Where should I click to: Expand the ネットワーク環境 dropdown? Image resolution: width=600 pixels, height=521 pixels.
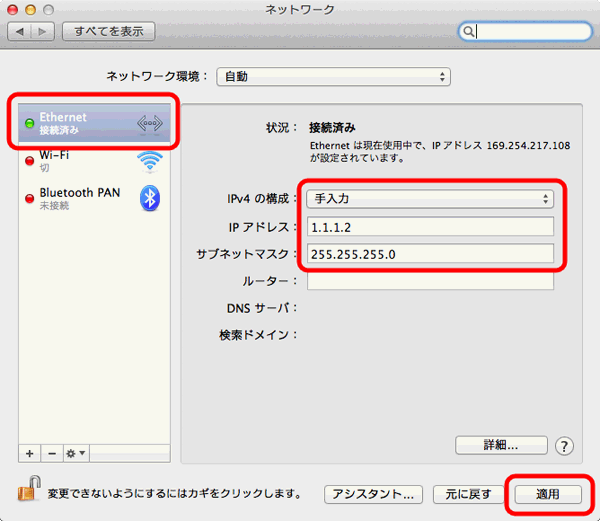click(334, 76)
